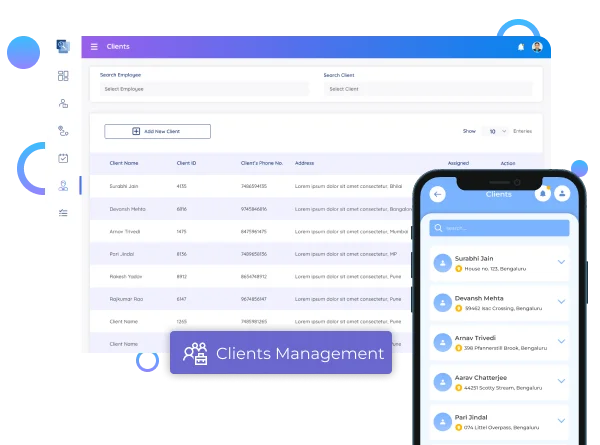Screen dimensions: 600x445
Task: Click the phone's Search input field
Action: click(499, 228)
